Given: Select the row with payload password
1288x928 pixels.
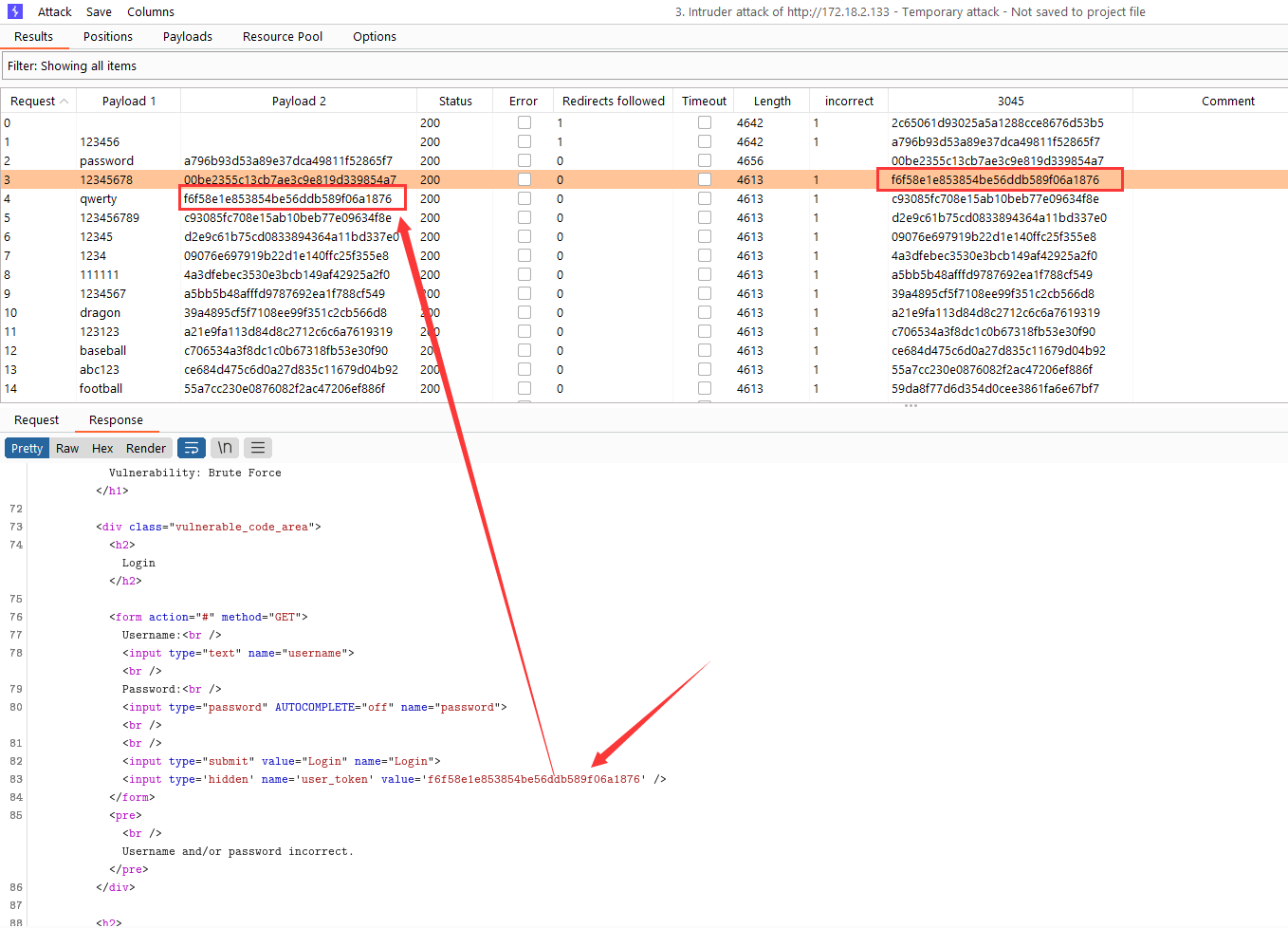Looking at the screenshot, I should pos(644,160).
